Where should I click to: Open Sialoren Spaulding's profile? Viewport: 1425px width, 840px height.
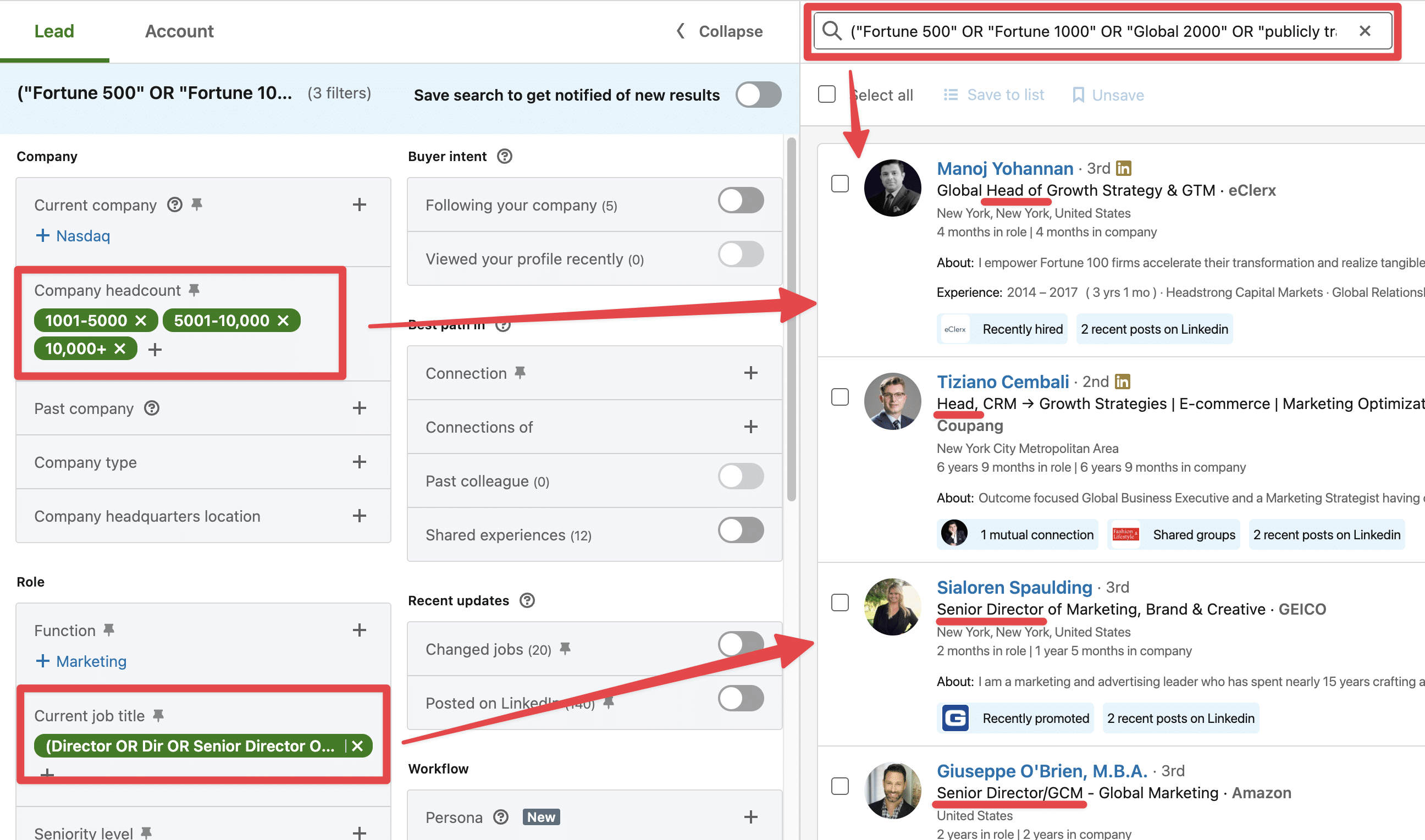tap(1014, 587)
